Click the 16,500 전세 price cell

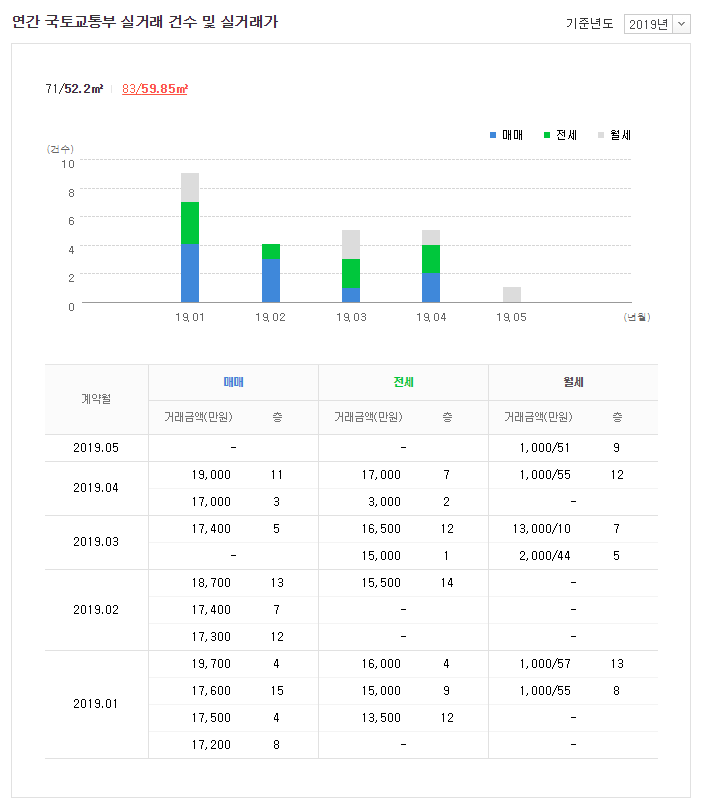point(381,529)
